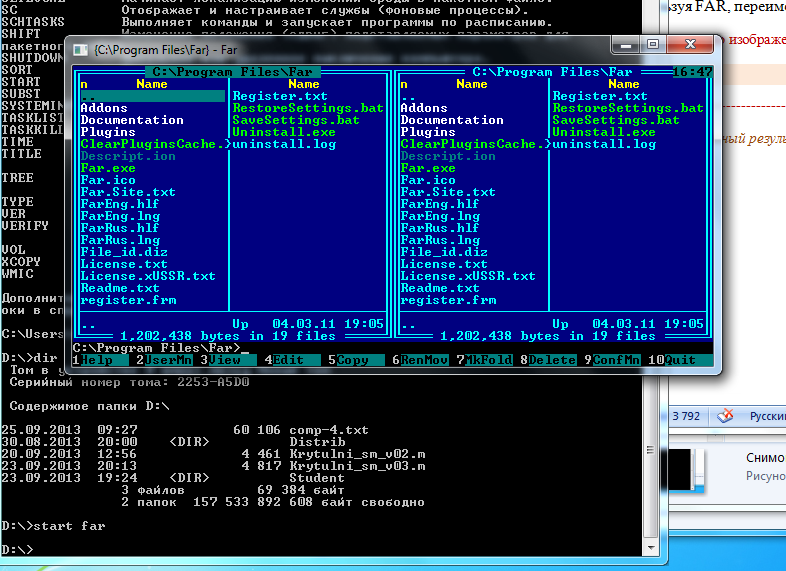Click the 3 View key bar item
Viewport: 786px width, 571px height.
point(229,360)
